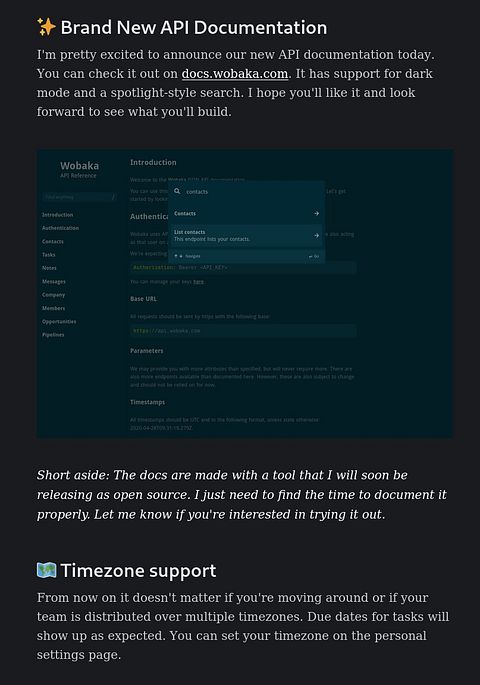Click the Brand New API Documentation heading
This screenshot has height=685, width=480.
[193, 28]
